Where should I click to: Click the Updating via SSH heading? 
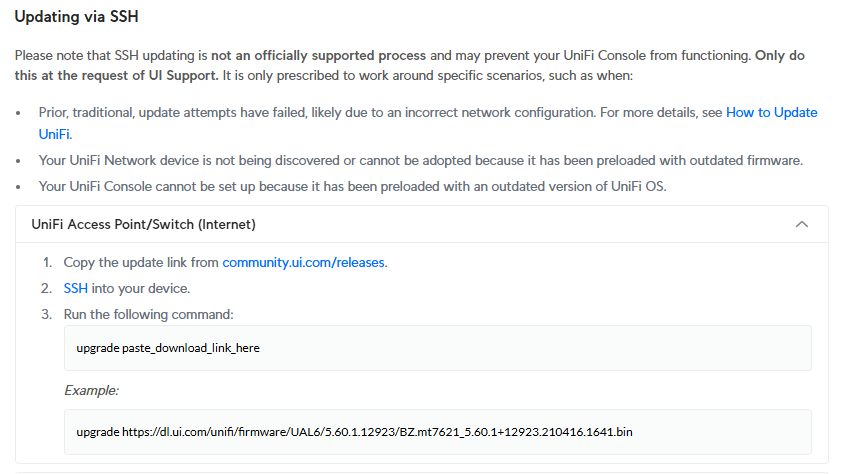(77, 17)
